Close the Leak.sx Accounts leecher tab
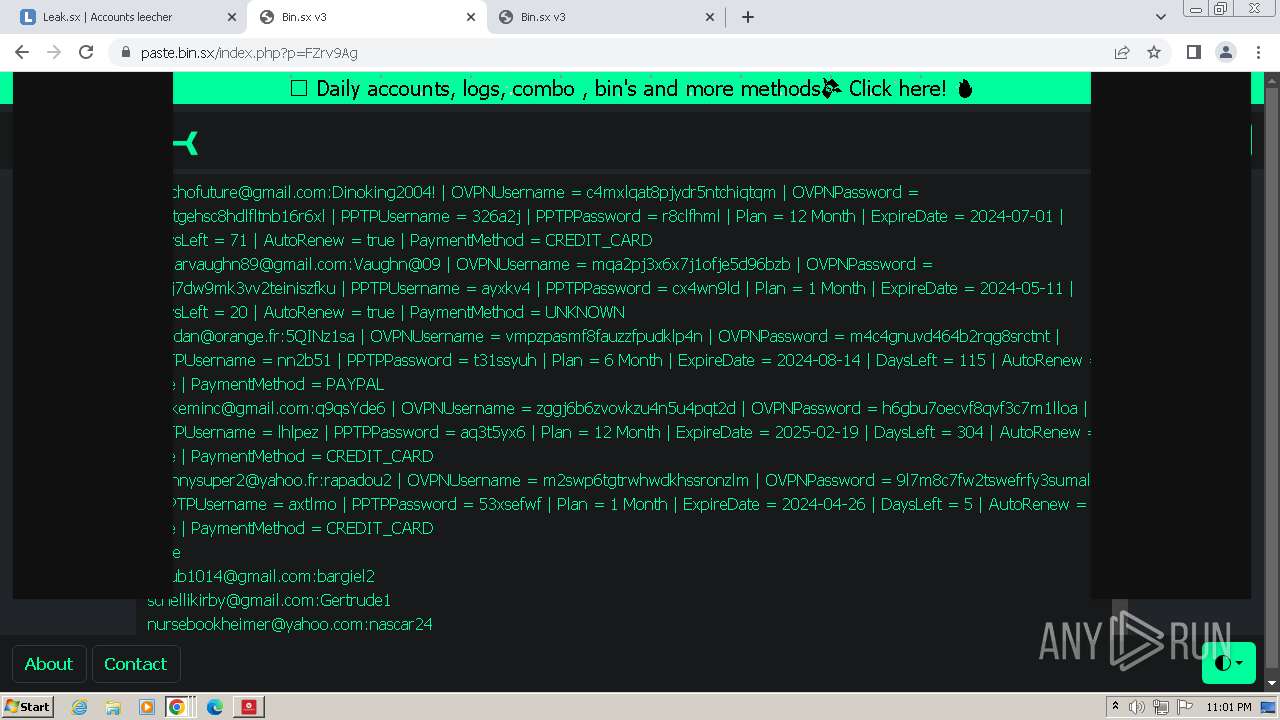The image size is (1280, 720). 232,17
